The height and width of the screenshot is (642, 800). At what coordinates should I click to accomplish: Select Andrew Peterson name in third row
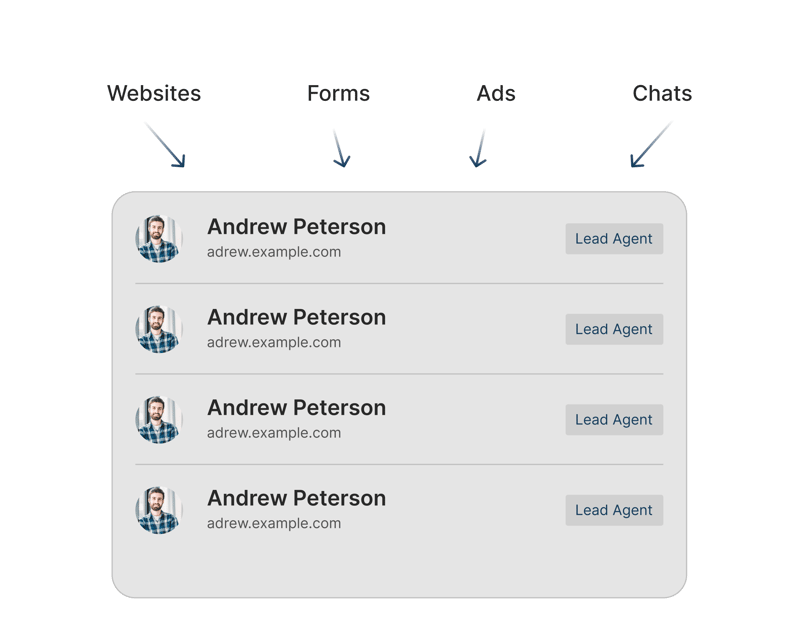(296, 408)
